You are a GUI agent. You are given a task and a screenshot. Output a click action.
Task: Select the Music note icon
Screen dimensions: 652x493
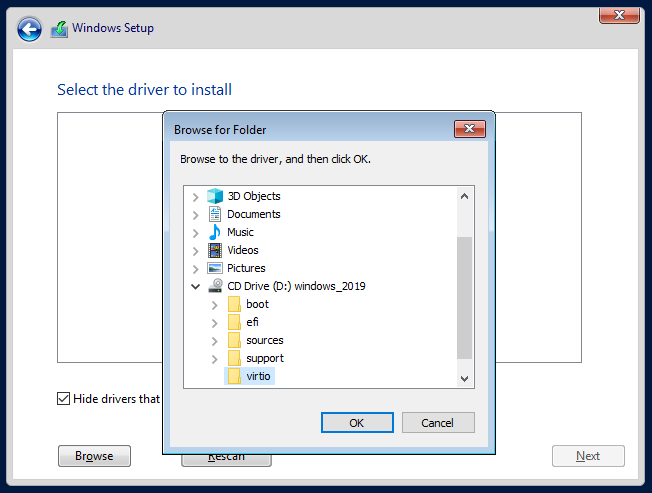(x=215, y=232)
